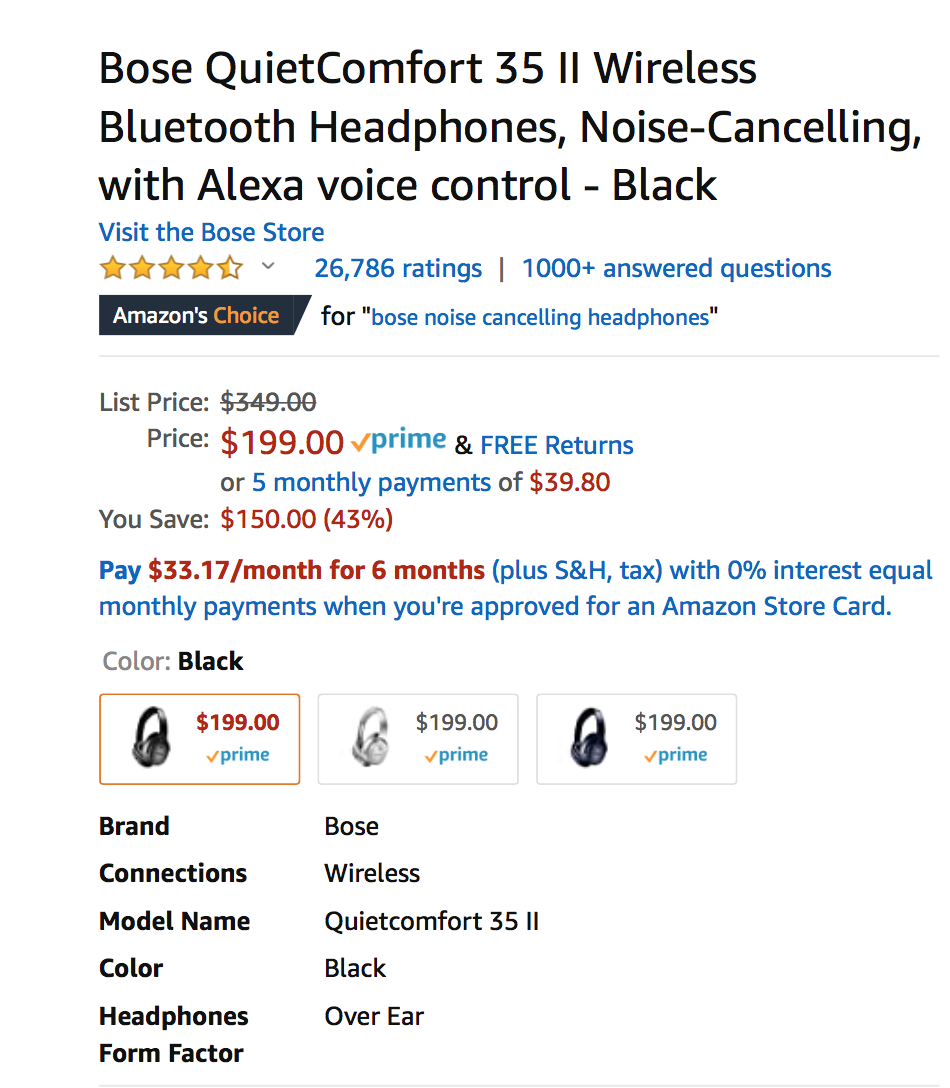Click the star rating icons

point(170,268)
